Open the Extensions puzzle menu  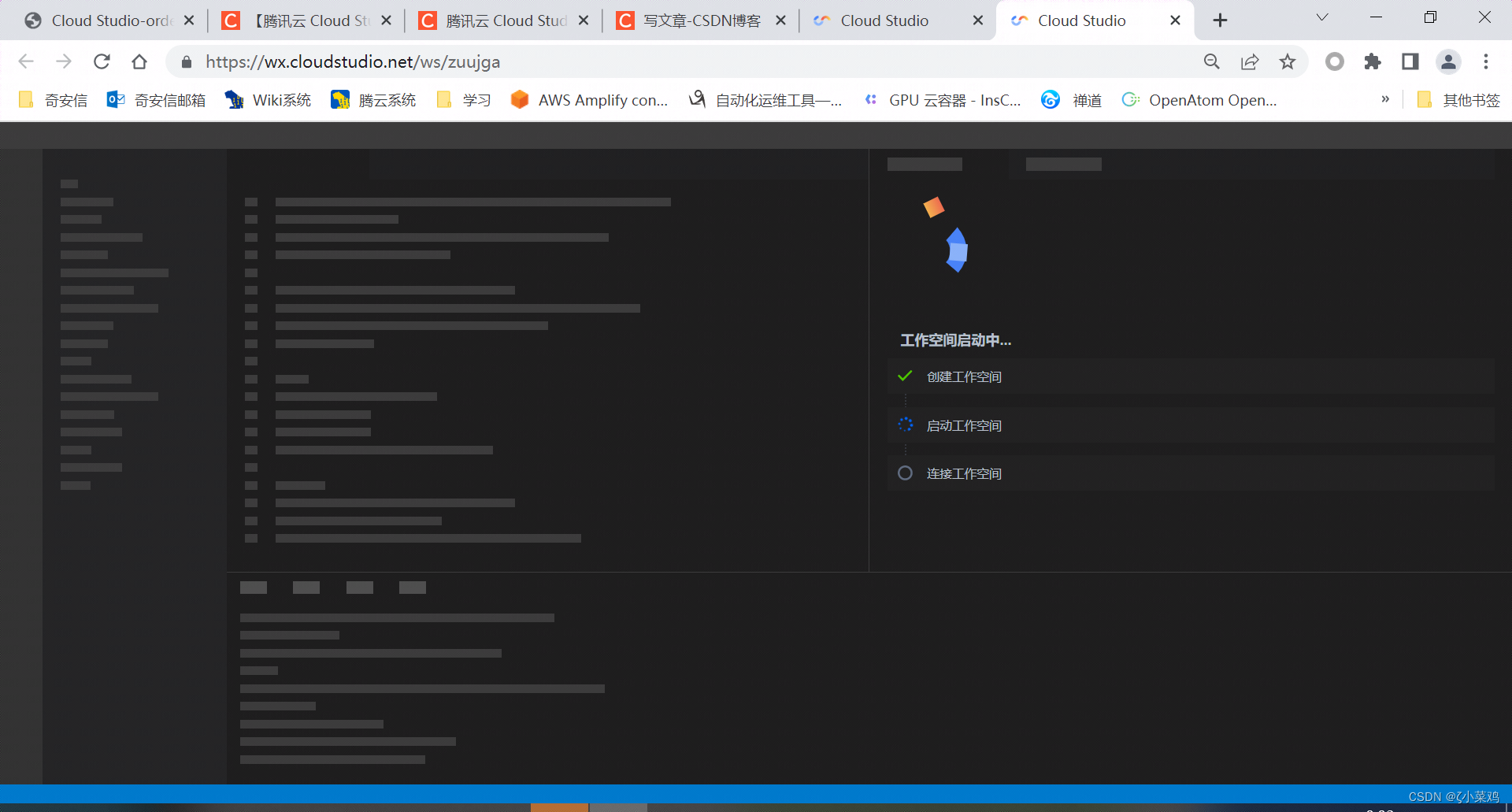tap(1373, 61)
